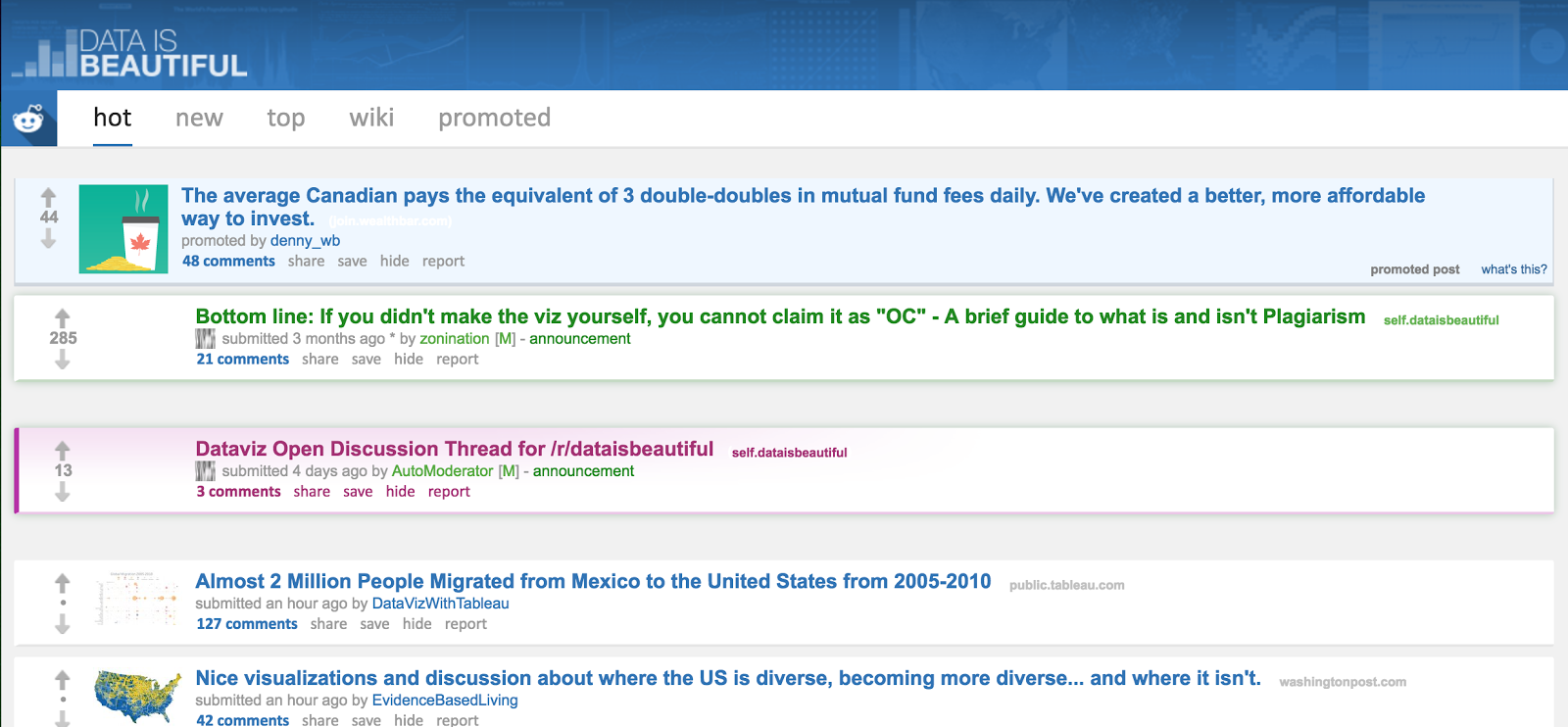
Task: Report the Dataviz Open Discussion Thread
Action: [x=449, y=491]
